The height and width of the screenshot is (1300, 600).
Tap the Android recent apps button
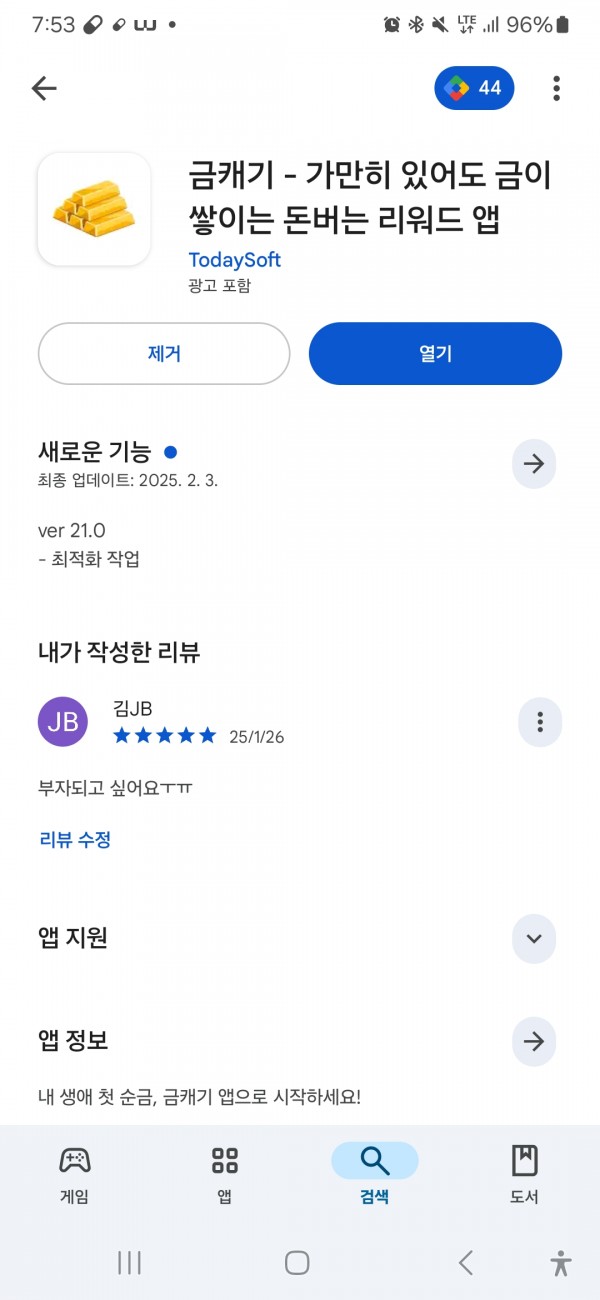click(x=129, y=1263)
